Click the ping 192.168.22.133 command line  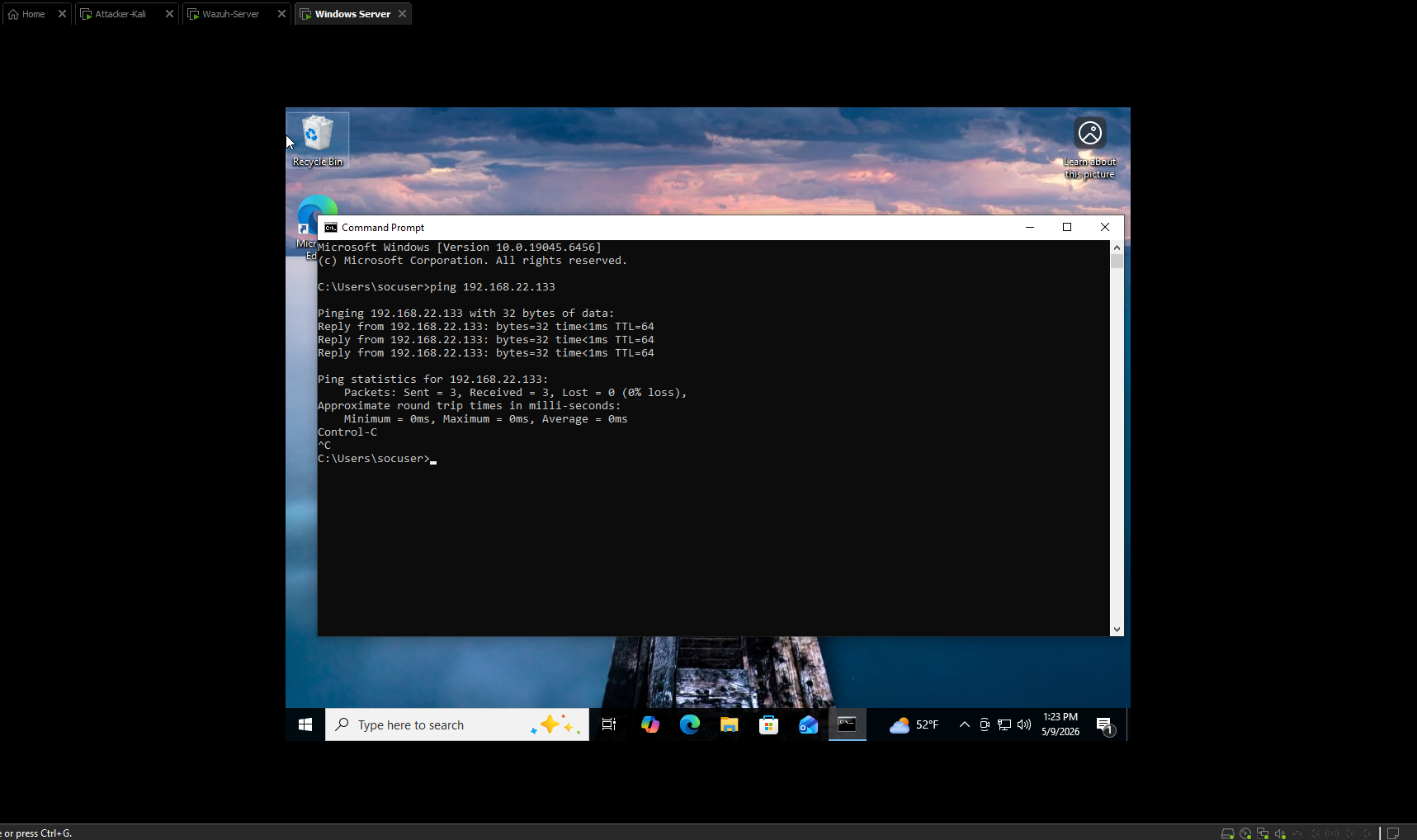coord(437,287)
